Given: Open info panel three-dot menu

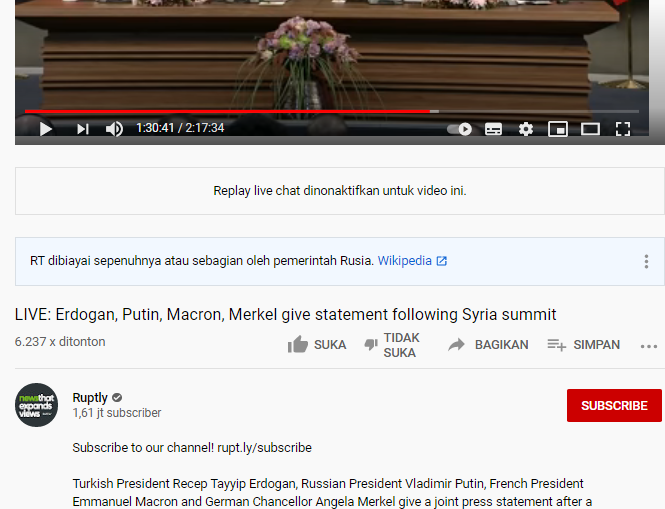Looking at the screenshot, I should (x=646, y=261).
